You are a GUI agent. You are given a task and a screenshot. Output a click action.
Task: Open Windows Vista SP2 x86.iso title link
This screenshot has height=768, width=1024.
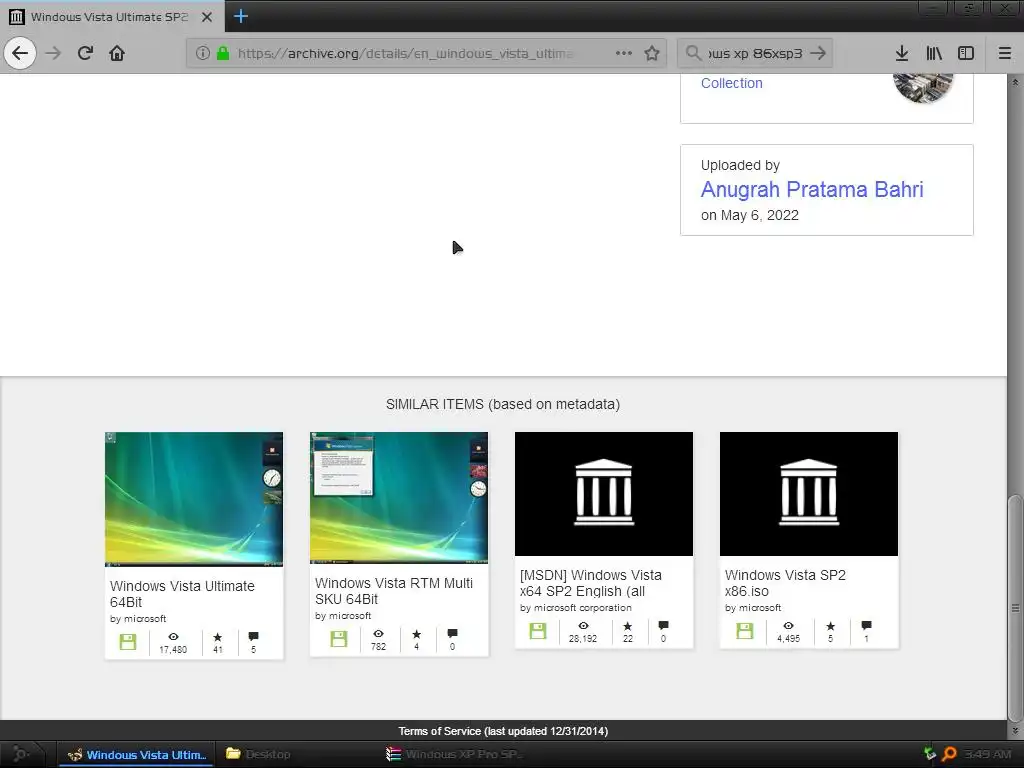(x=785, y=583)
